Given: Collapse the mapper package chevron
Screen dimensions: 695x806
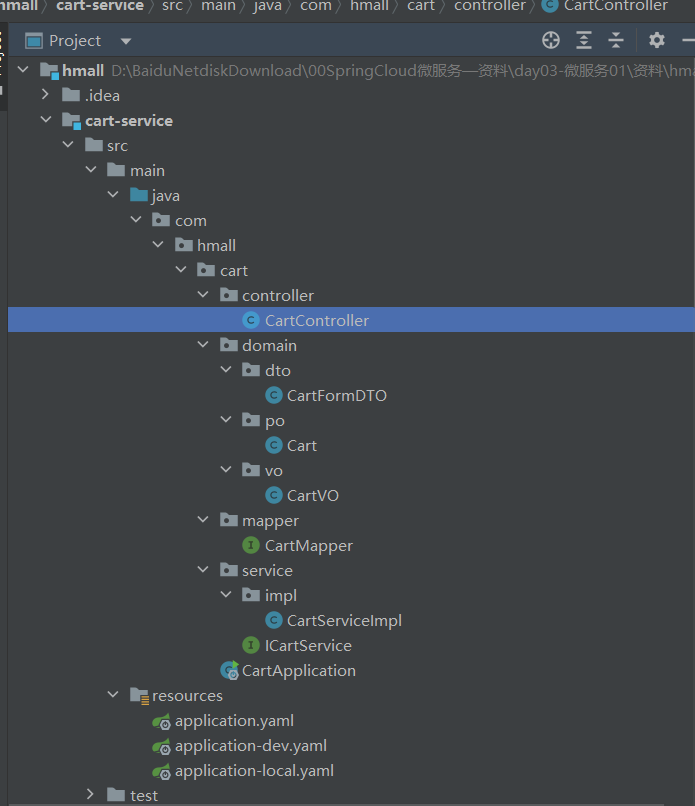Looking at the screenshot, I should click(x=203, y=520).
